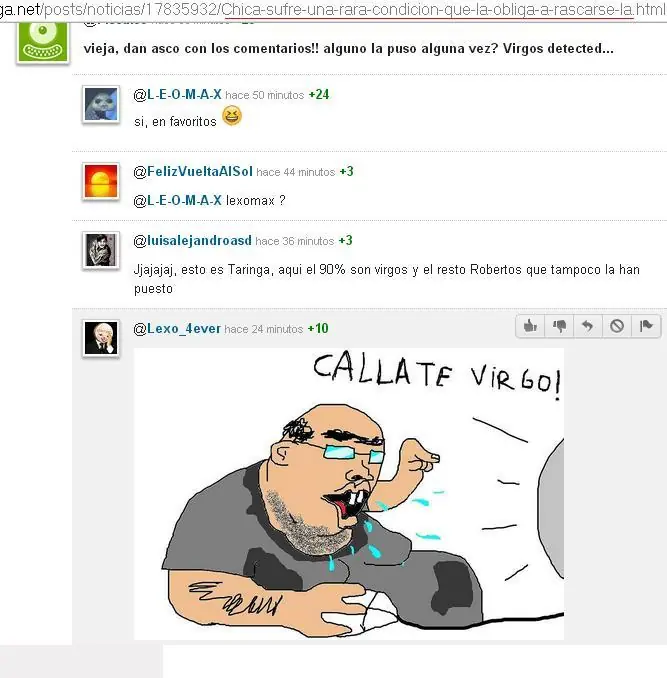The image size is (667, 678).
Task: Open the @L-E-O-M-A-X username link above 'si, en favoritos'
Action: click(x=177, y=94)
